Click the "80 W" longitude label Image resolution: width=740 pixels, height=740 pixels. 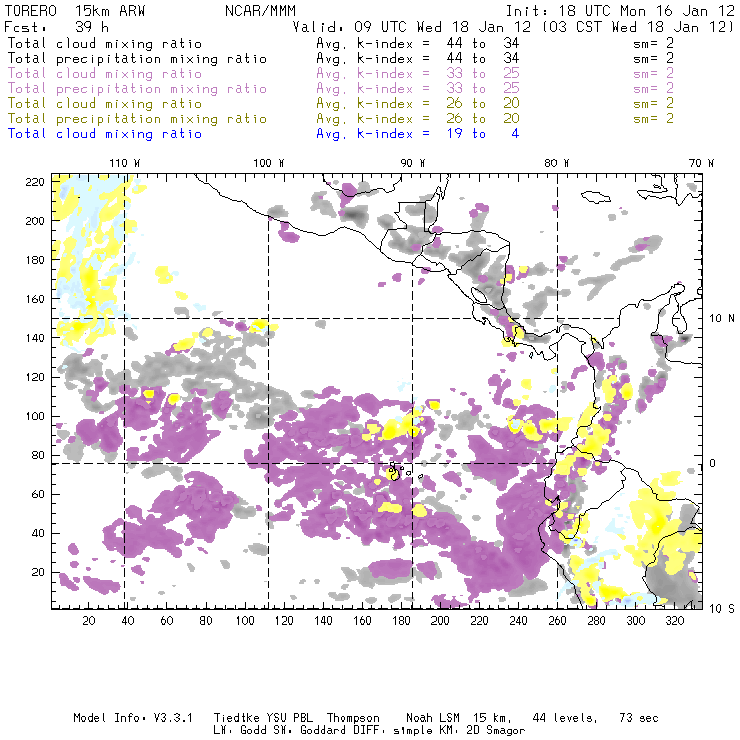(557, 163)
